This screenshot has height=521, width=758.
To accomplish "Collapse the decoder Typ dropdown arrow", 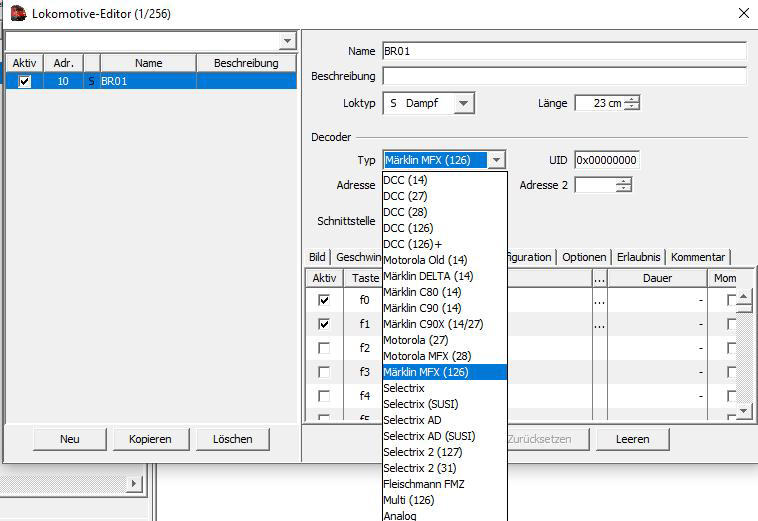I will pyautogui.click(x=497, y=160).
